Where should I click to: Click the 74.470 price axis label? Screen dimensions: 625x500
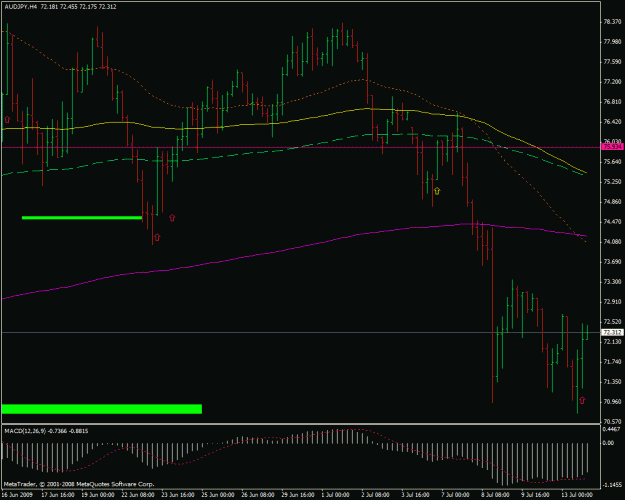(613, 222)
